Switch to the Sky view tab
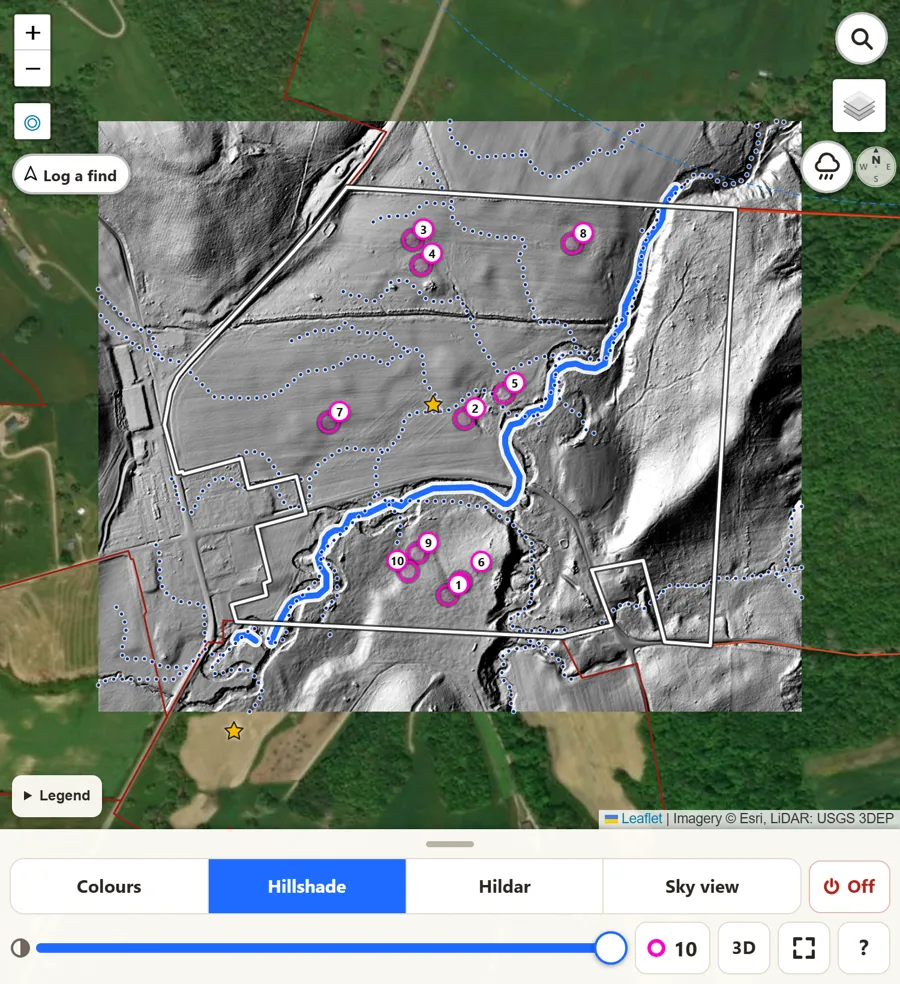900x984 pixels. [x=702, y=886]
